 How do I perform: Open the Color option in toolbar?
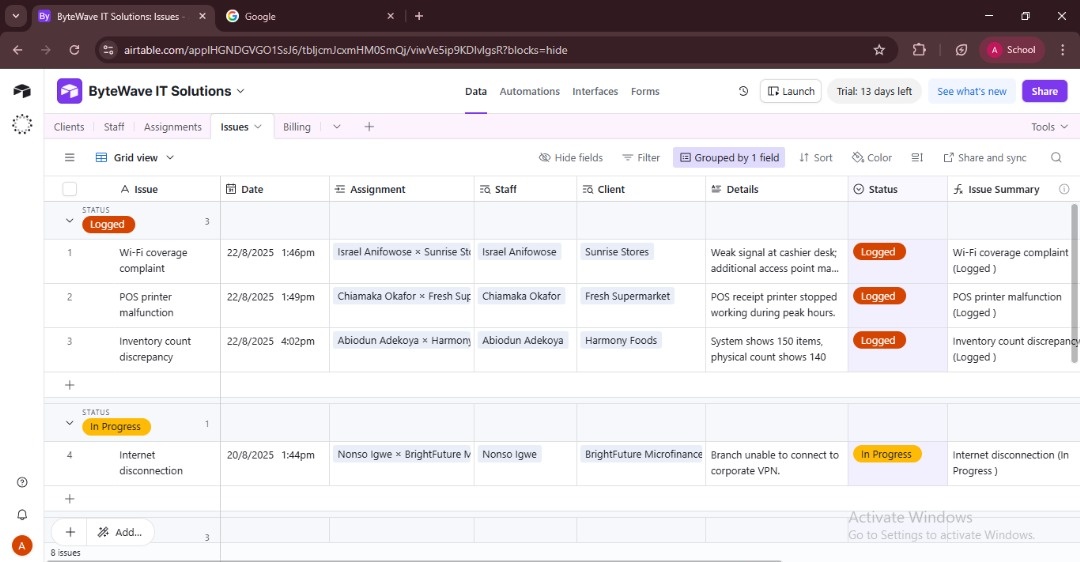click(x=872, y=158)
